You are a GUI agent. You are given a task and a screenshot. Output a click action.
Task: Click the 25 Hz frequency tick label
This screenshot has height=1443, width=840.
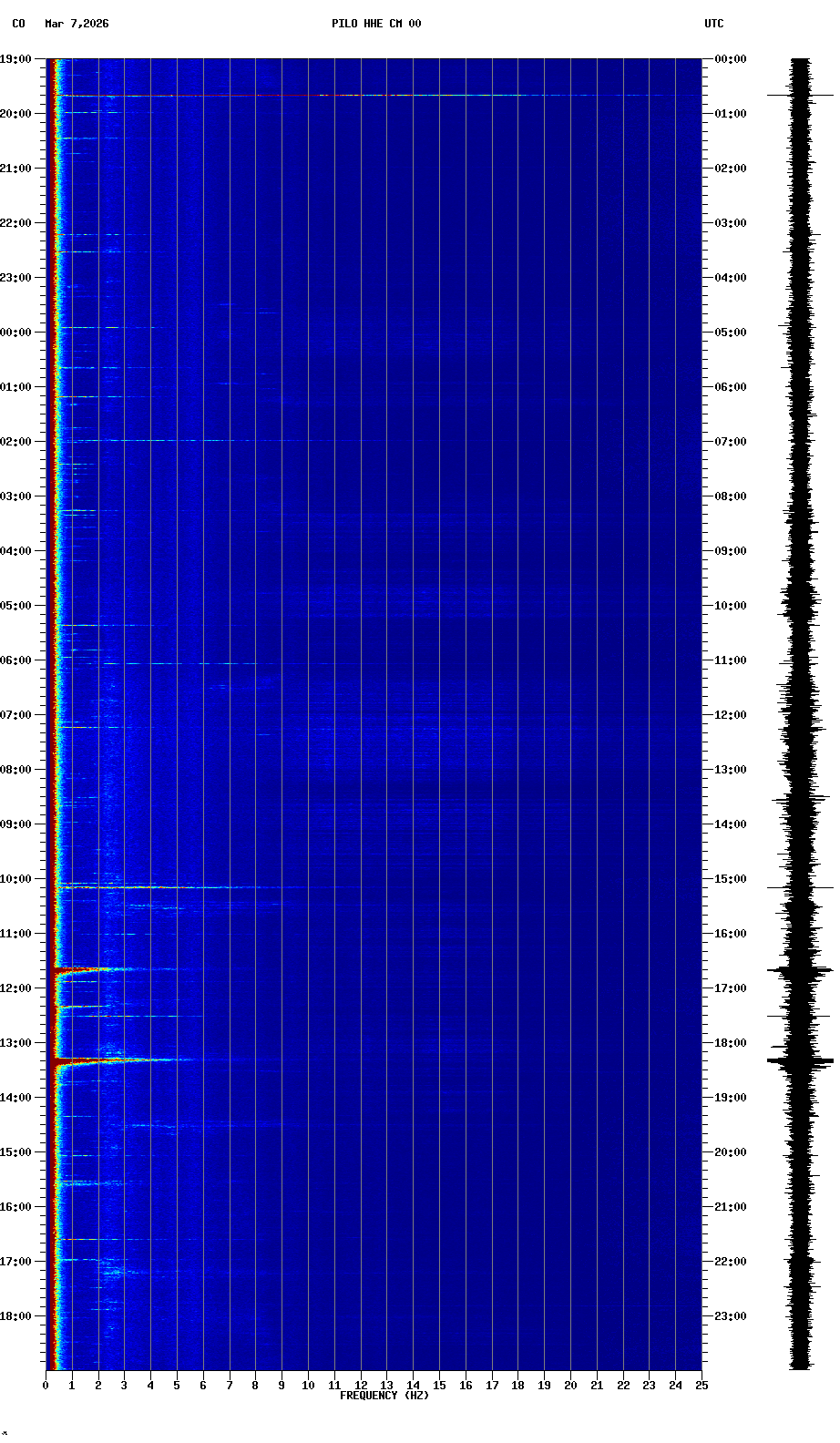tap(701, 1386)
